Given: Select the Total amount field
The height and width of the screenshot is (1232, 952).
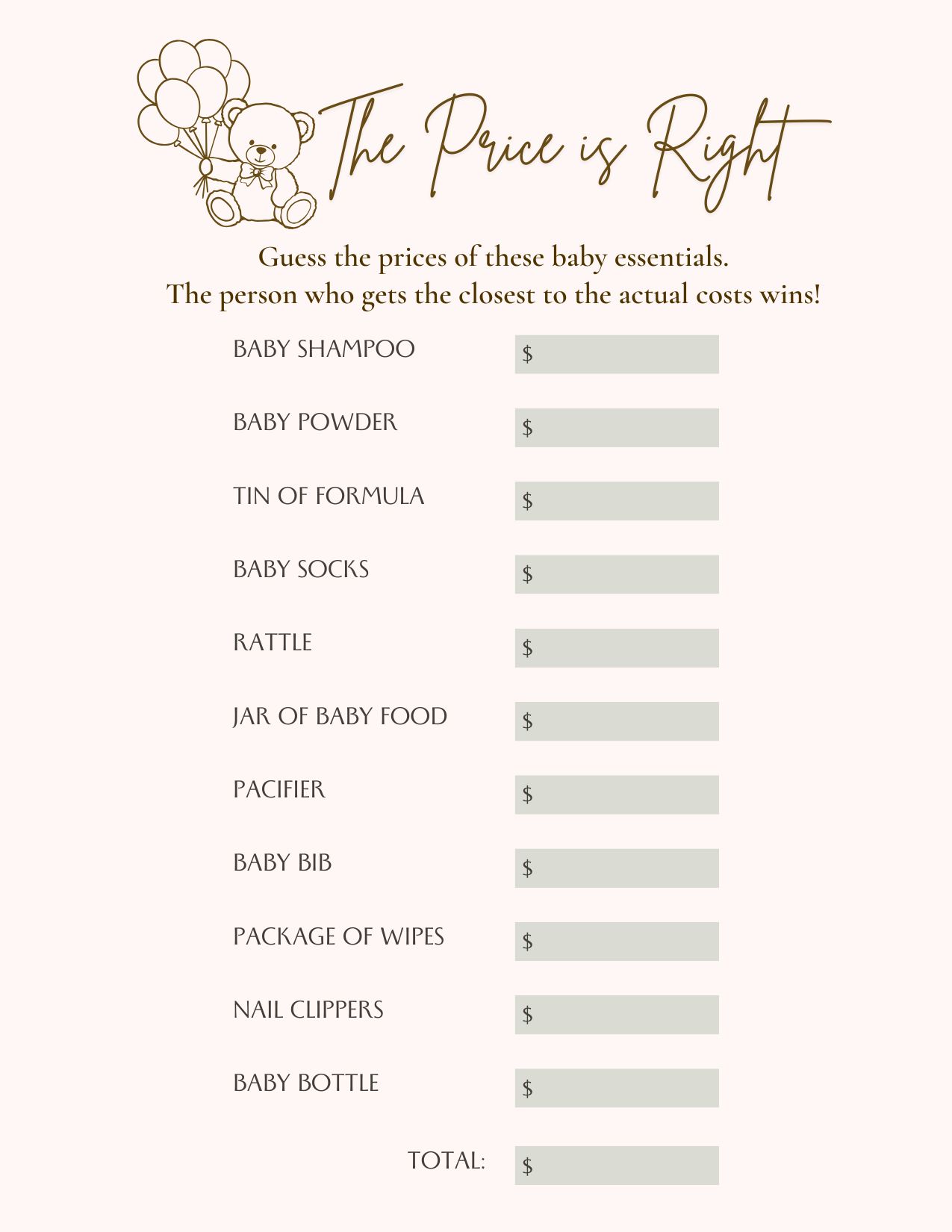Looking at the screenshot, I should coord(617,1166).
